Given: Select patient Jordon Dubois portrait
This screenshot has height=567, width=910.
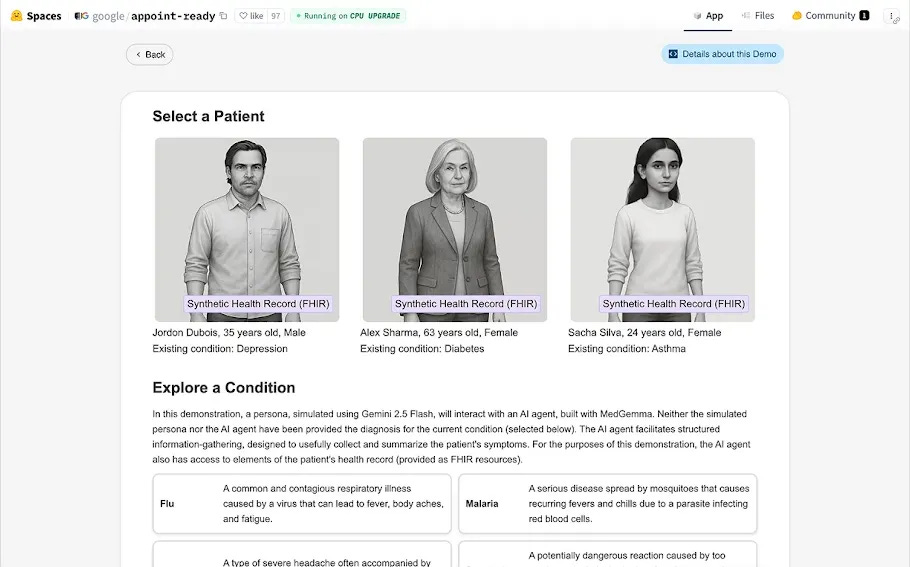Looking at the screenshot, I should (x=247, y=229).
